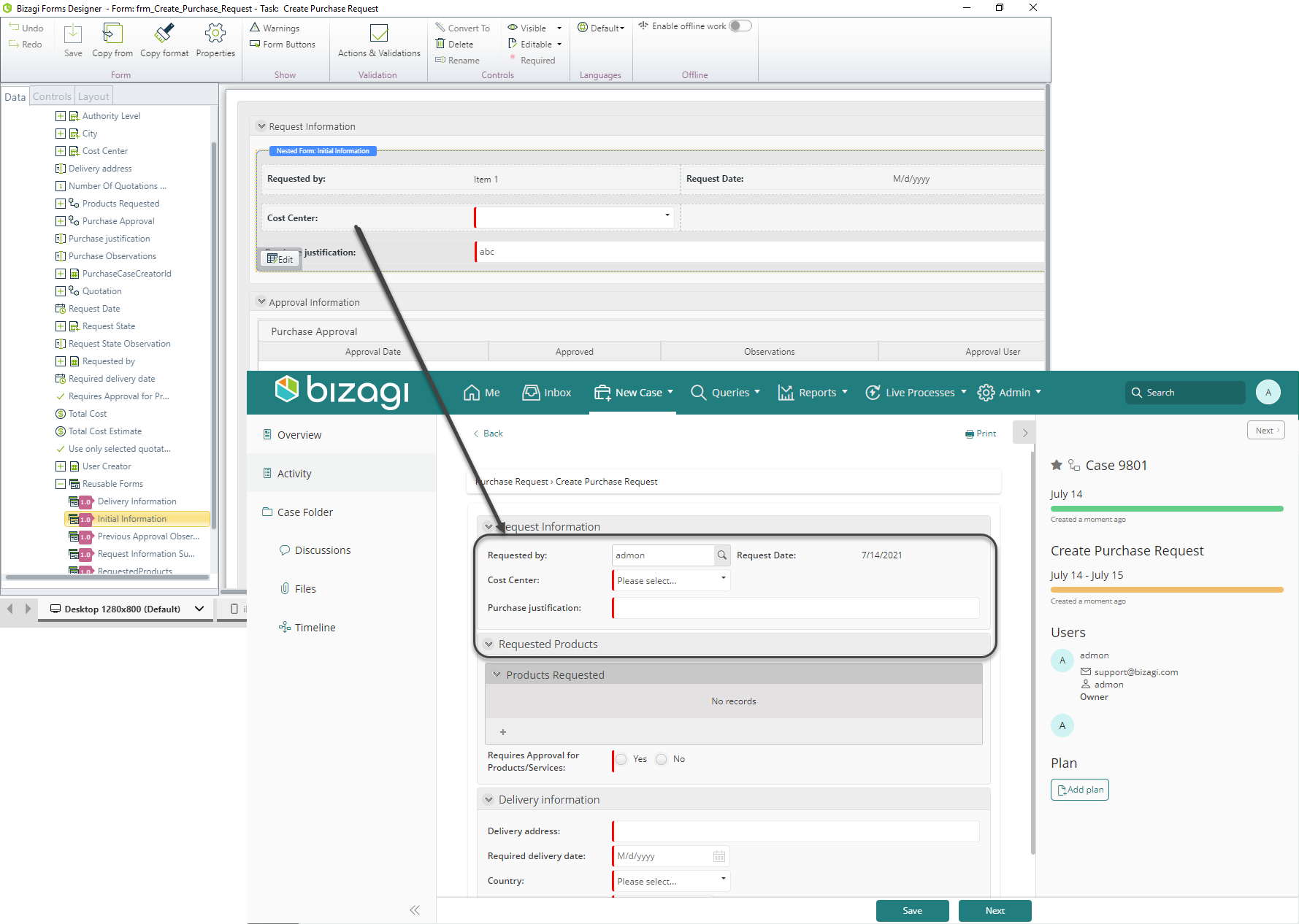Open the Activity section
This screenshot has width=1299, height=924.
coord(287,474)
